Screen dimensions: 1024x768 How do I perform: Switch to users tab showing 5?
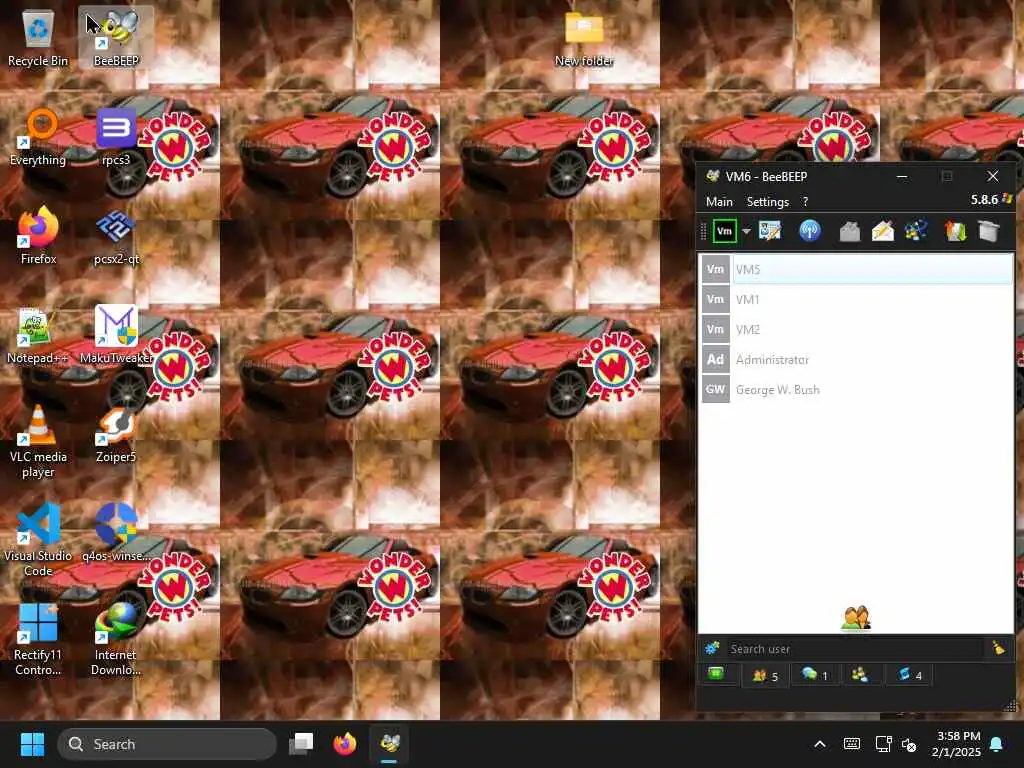(x=765, y=675)
